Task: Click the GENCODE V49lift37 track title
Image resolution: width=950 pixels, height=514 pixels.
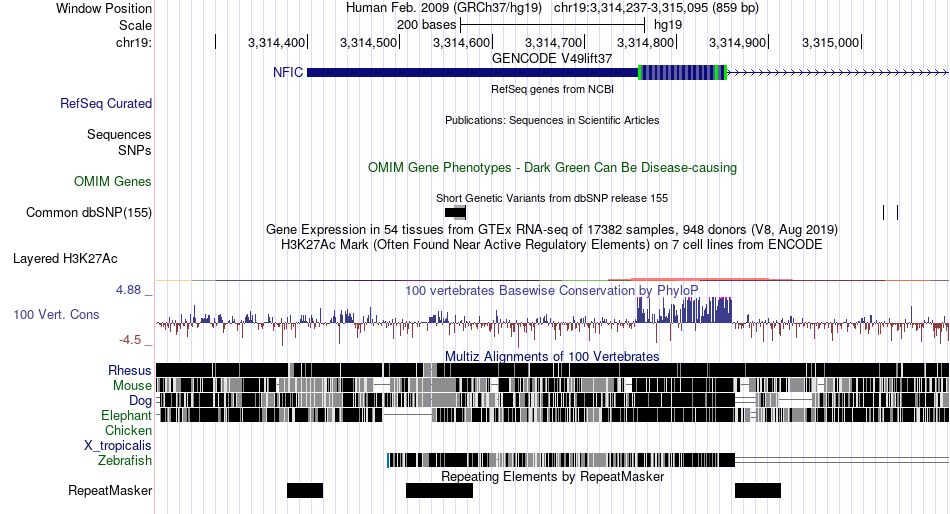Action: click(551, 59)
